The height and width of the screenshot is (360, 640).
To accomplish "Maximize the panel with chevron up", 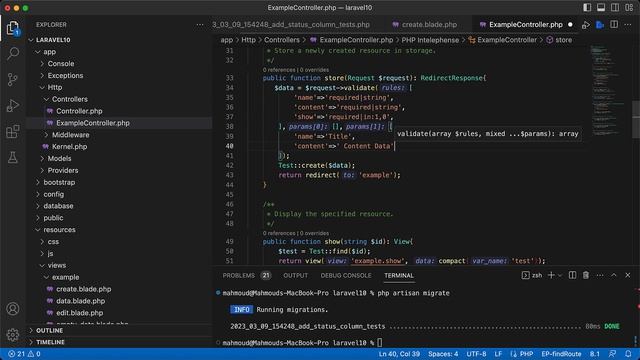I will click(x=613, y=276).
